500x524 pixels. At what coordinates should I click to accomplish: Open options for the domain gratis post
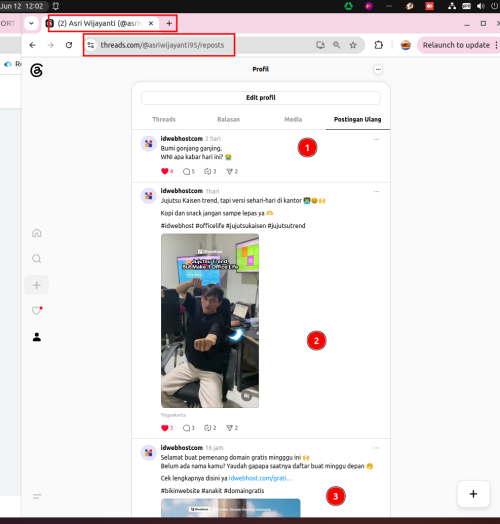pyautogui.click(x=376, y=448)
